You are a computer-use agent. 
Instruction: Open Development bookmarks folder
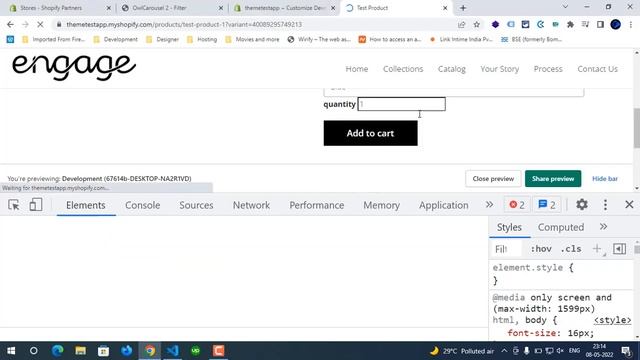[116, 39]
